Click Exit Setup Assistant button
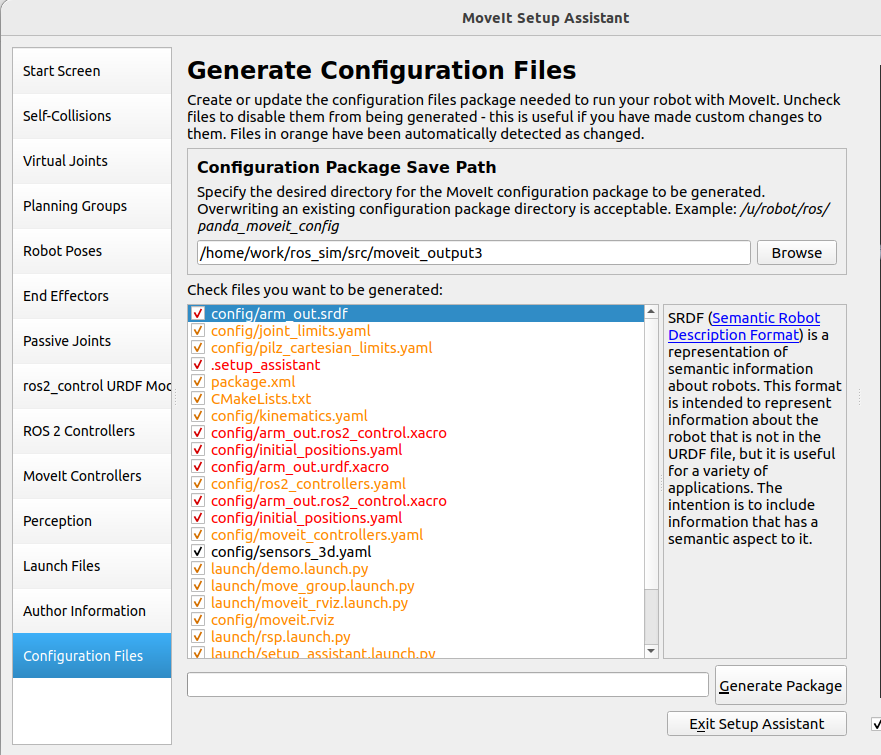 pyautogui.click(x=756, y=724)
